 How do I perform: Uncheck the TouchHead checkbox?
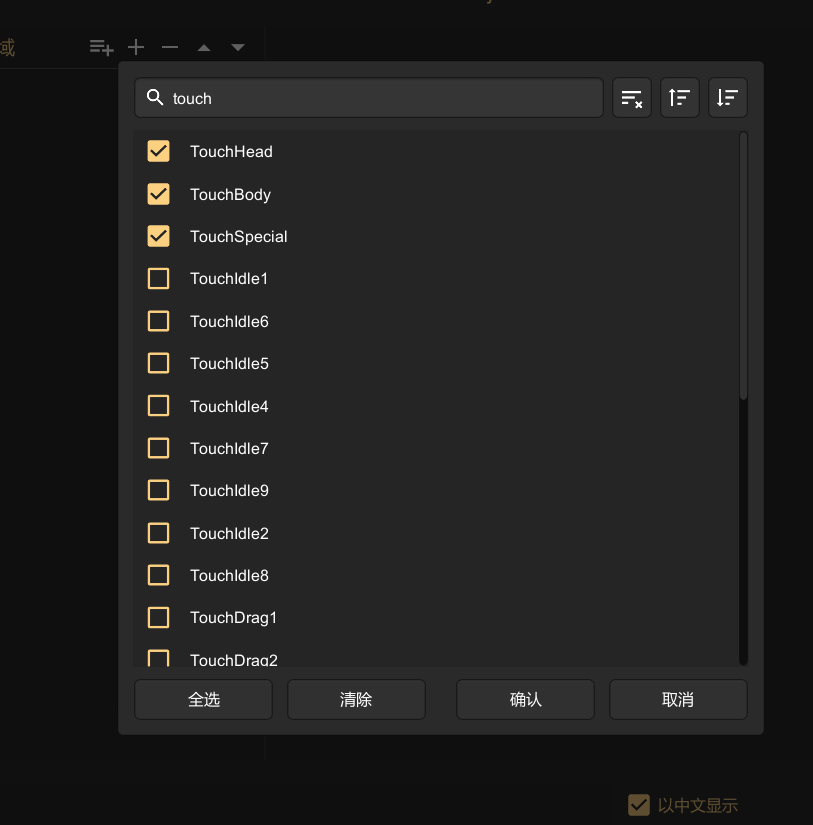(158, 151)
